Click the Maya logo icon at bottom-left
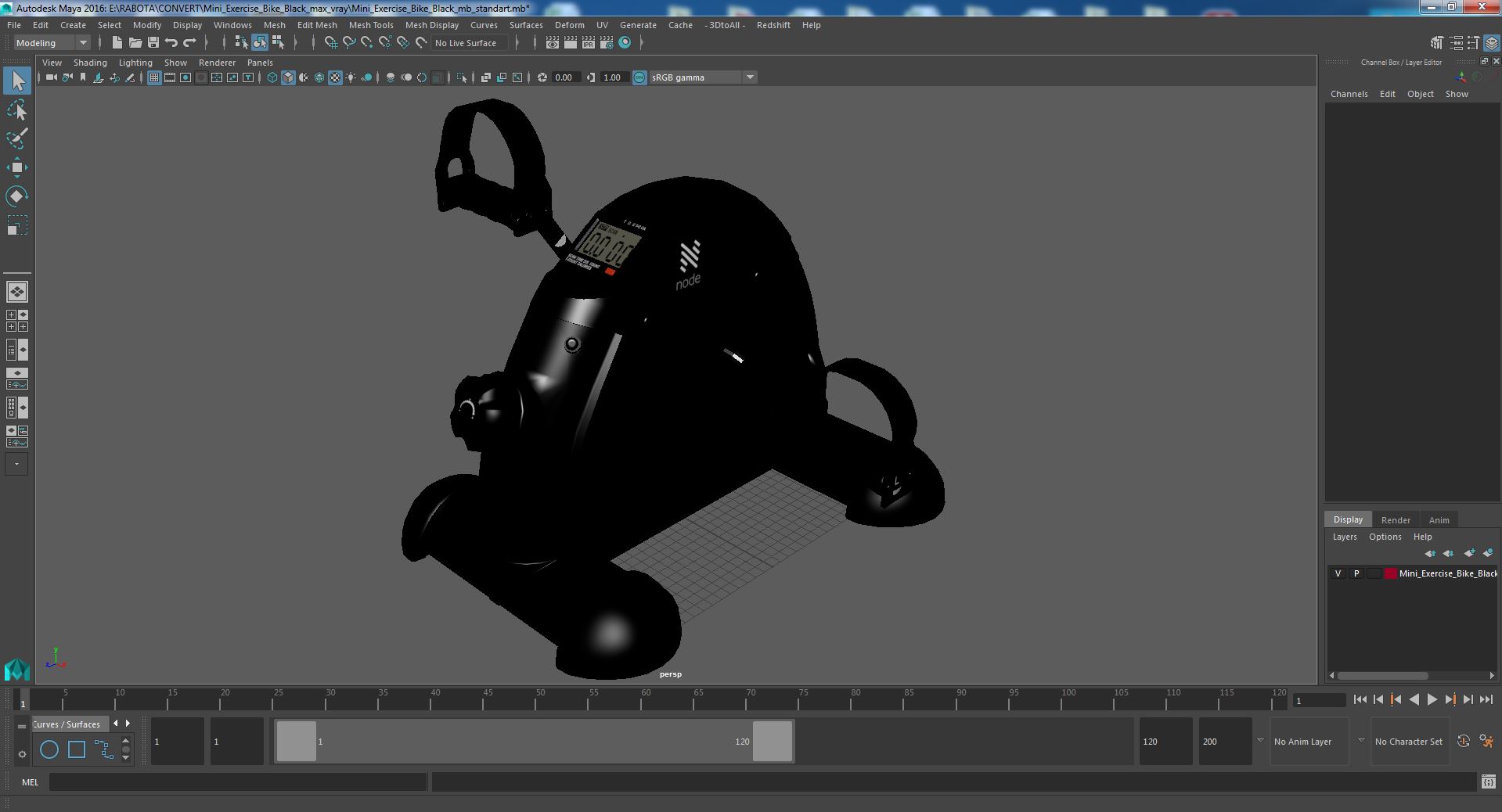This screenshot has height=812, width=1502. coord(16,670)
